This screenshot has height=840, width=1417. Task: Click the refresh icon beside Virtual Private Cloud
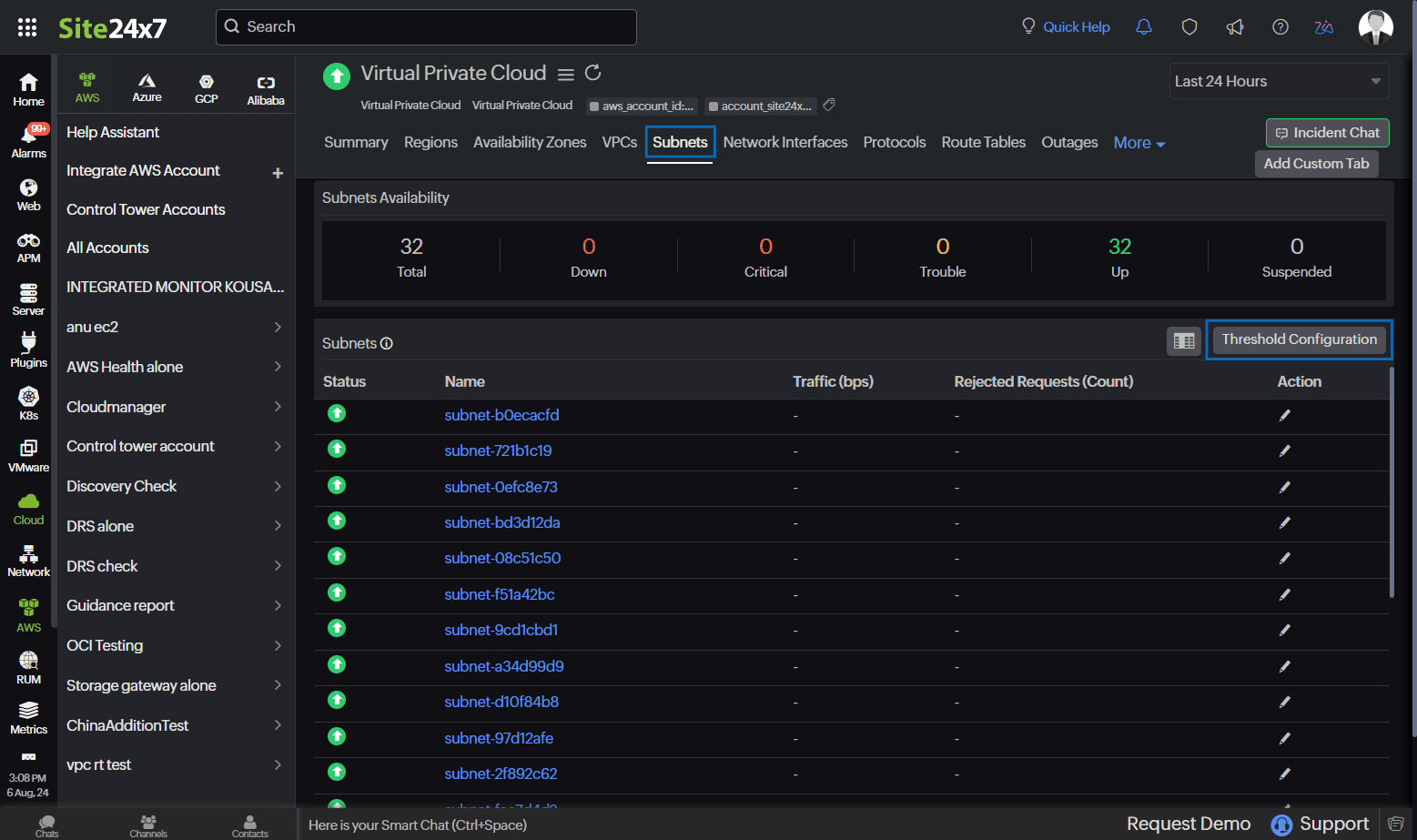pyautogui.click(x=592, y=73)
